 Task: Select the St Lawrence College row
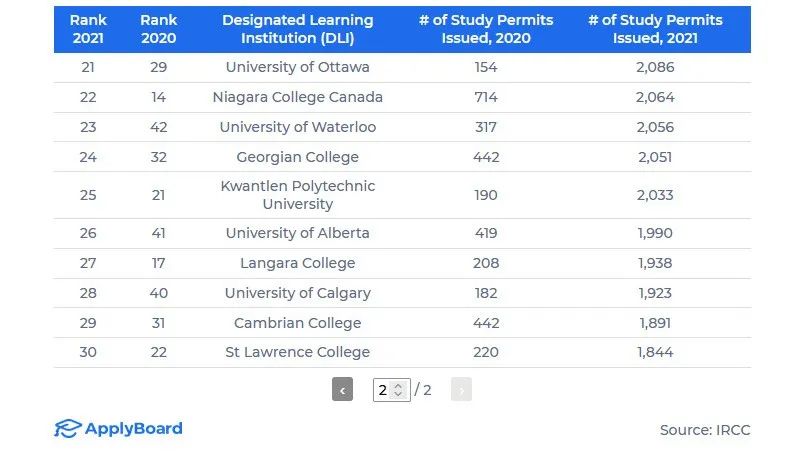pos(297,352)
